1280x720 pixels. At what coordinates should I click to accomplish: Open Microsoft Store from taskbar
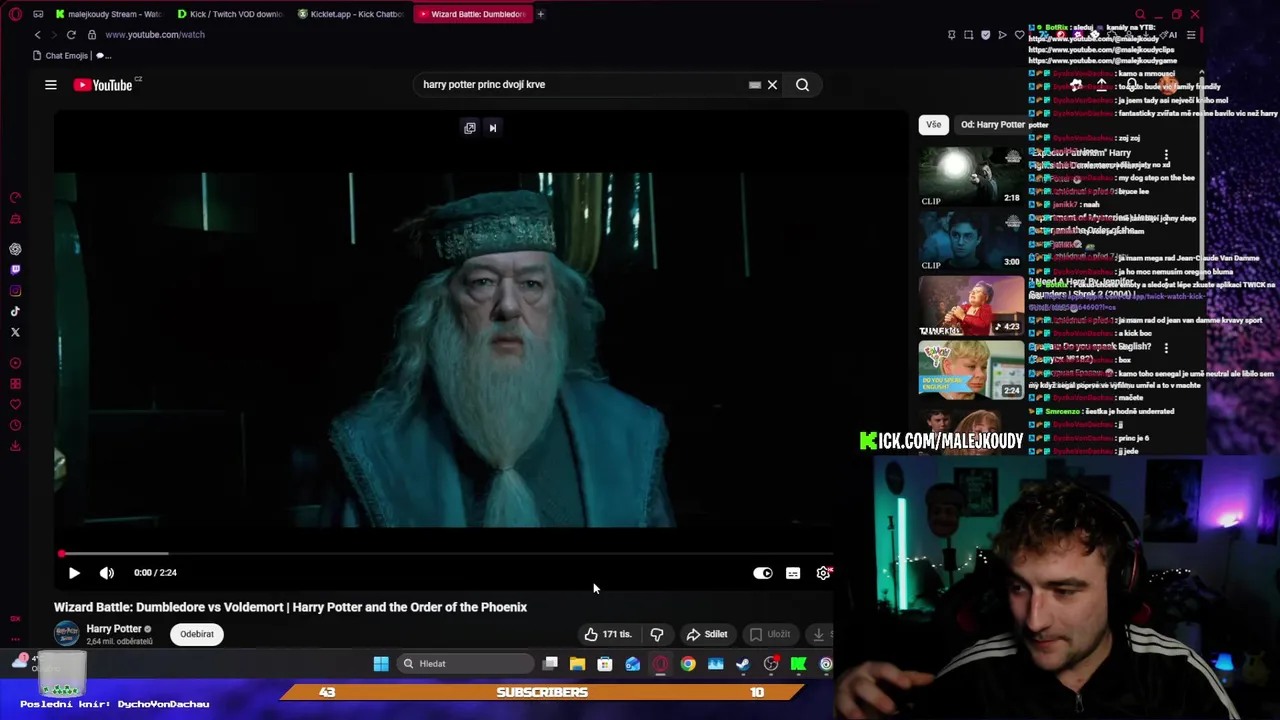(x=605, y=664)
